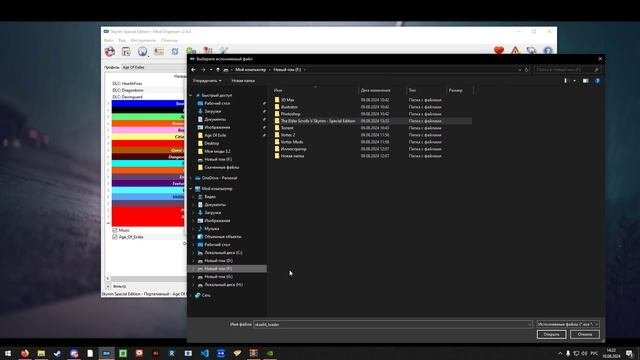Select the Vortex 2 folder
640x360 pixels.
pyautogui.click(x=288, y=135)
